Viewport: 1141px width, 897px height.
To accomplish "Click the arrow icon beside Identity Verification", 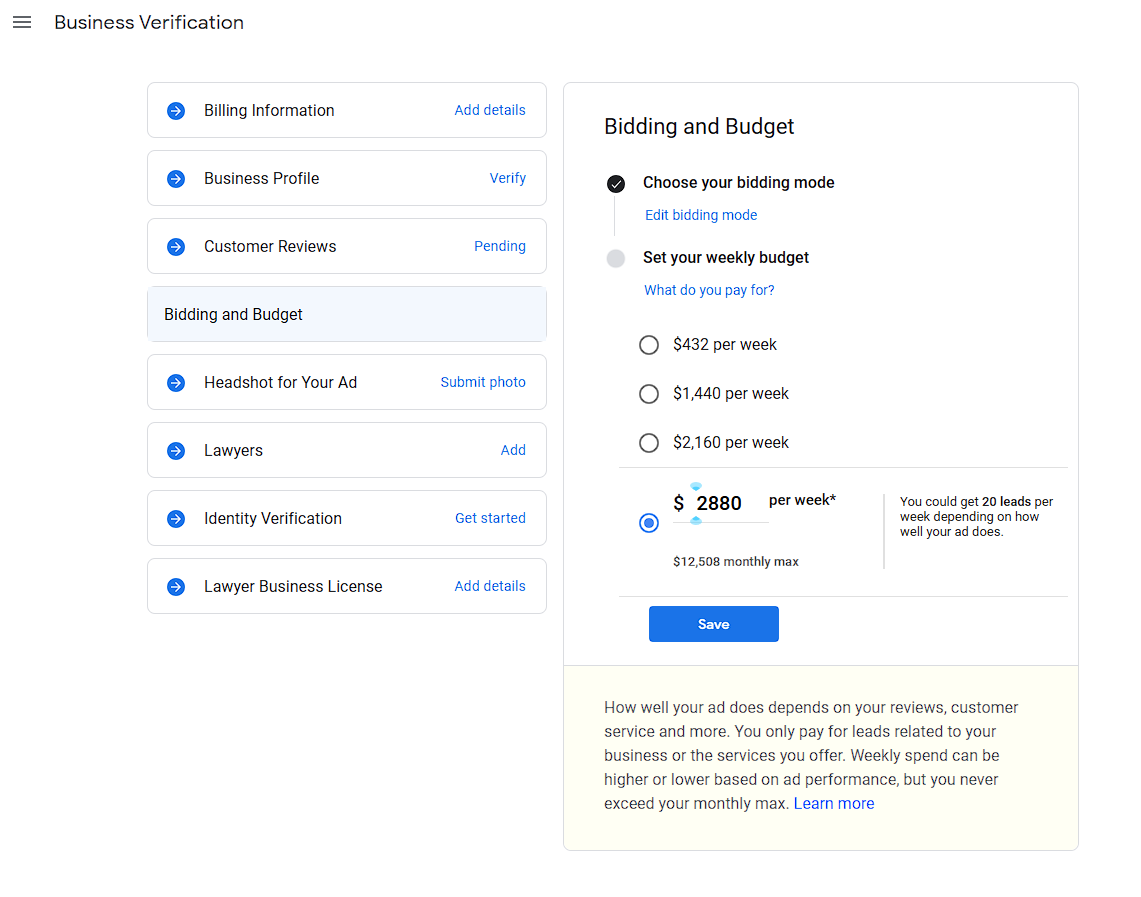I will pos(176,519).
